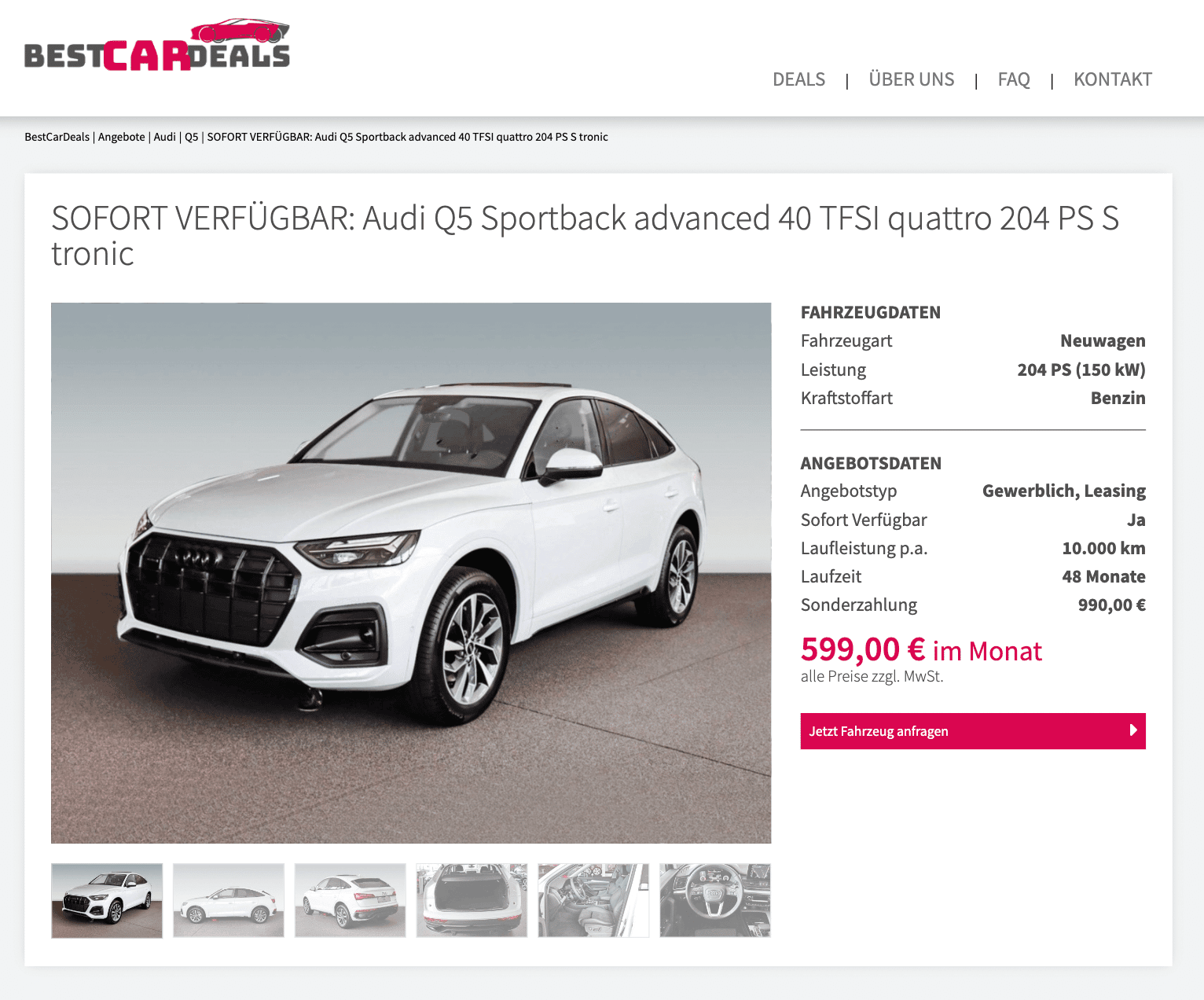Show the front seats interior thumbnail

pyautogui.click(x=593, y=900)
